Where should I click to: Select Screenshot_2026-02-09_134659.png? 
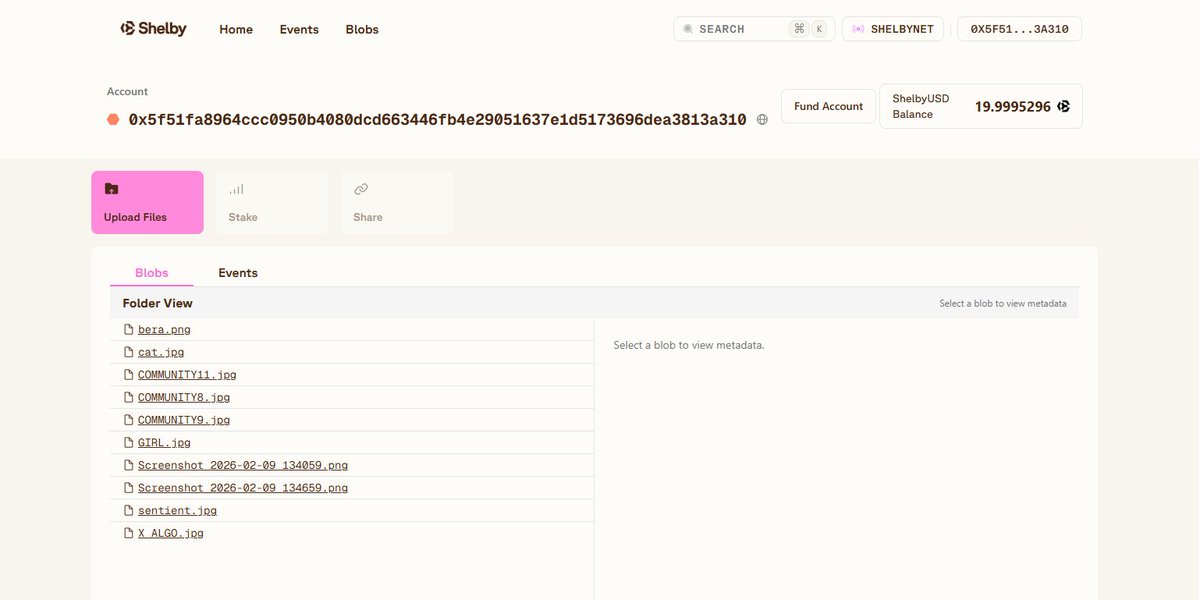(243, 488)
